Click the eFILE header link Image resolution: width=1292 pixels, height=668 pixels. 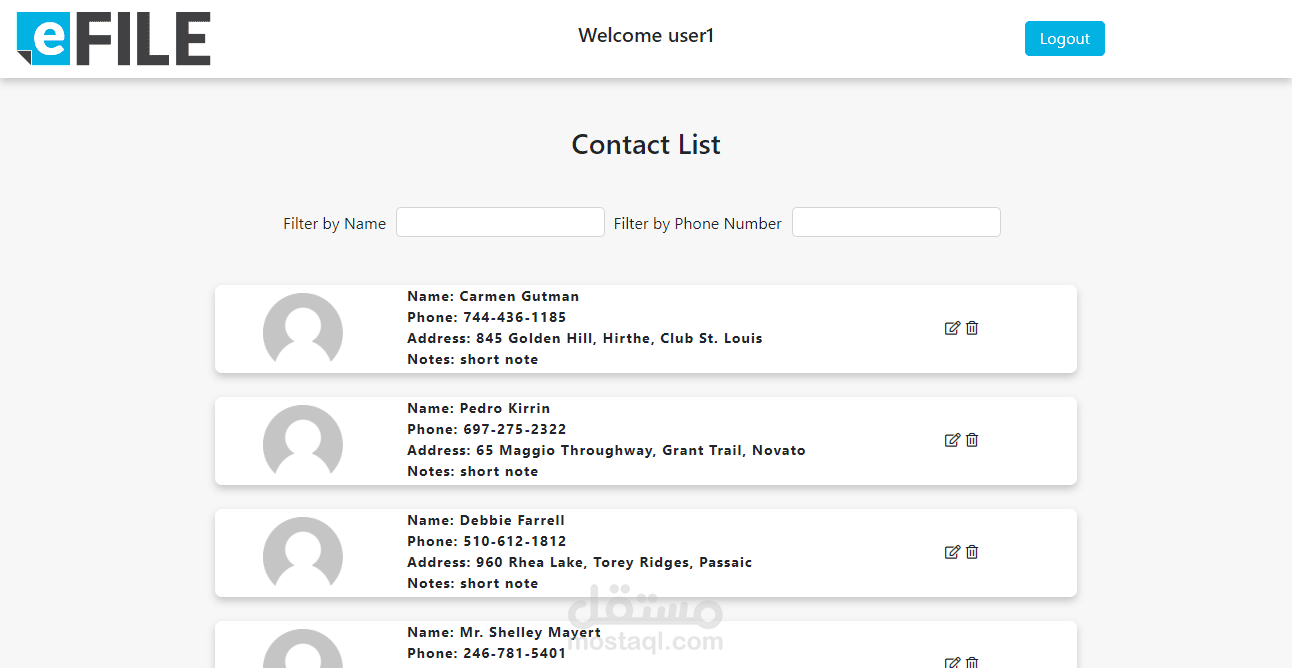(x=113, y=38)
